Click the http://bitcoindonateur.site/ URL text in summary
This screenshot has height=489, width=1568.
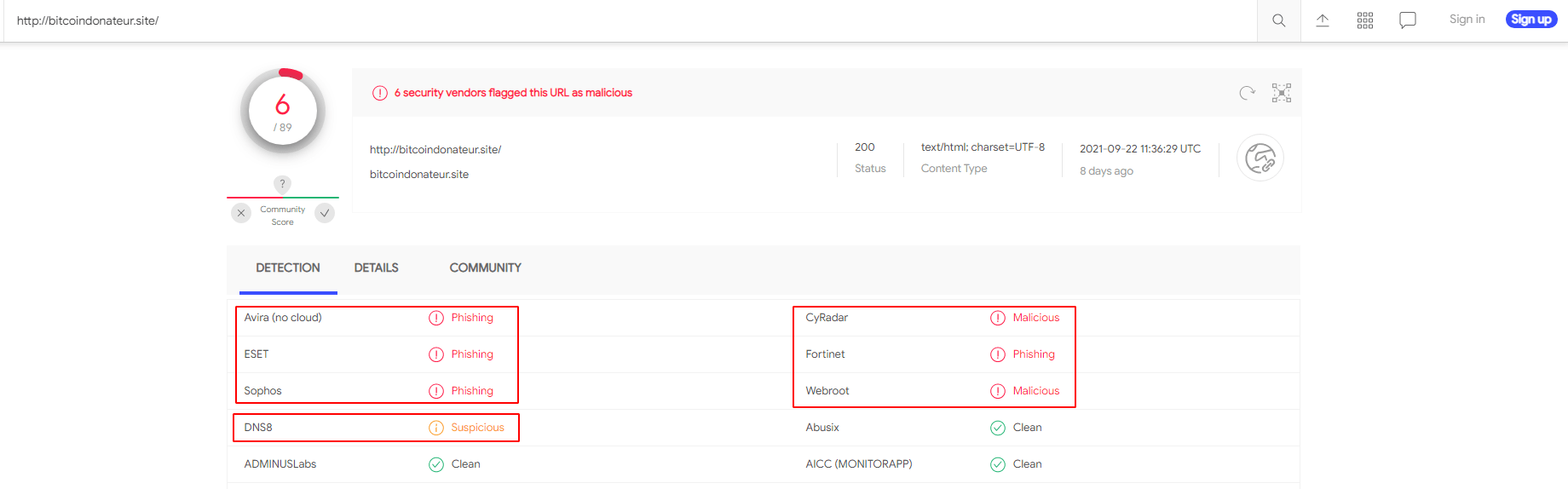[435, 150]
